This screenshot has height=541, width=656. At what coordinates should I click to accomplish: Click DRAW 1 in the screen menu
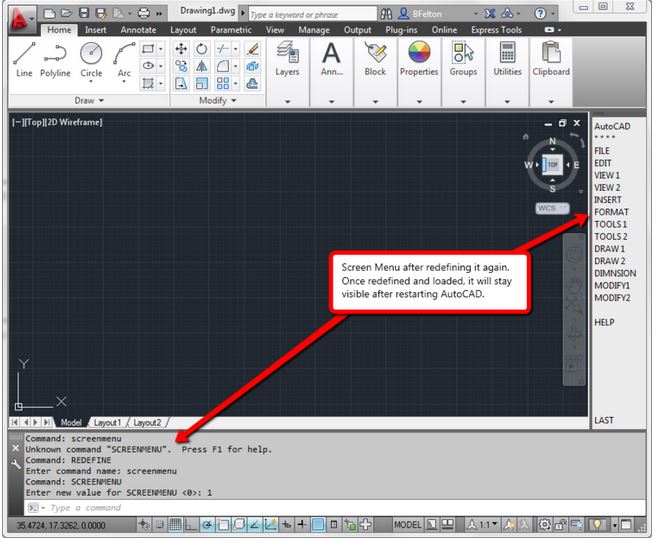click(610, 249)
